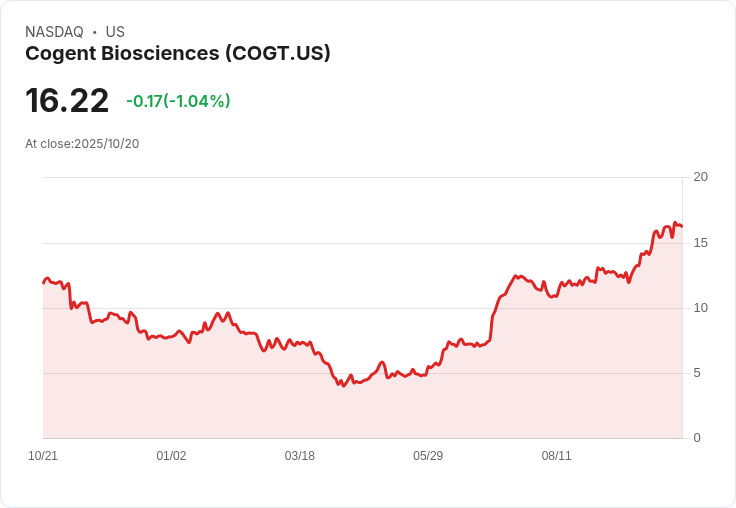Click the 0 label on the price axis

[x=697, y=438]
